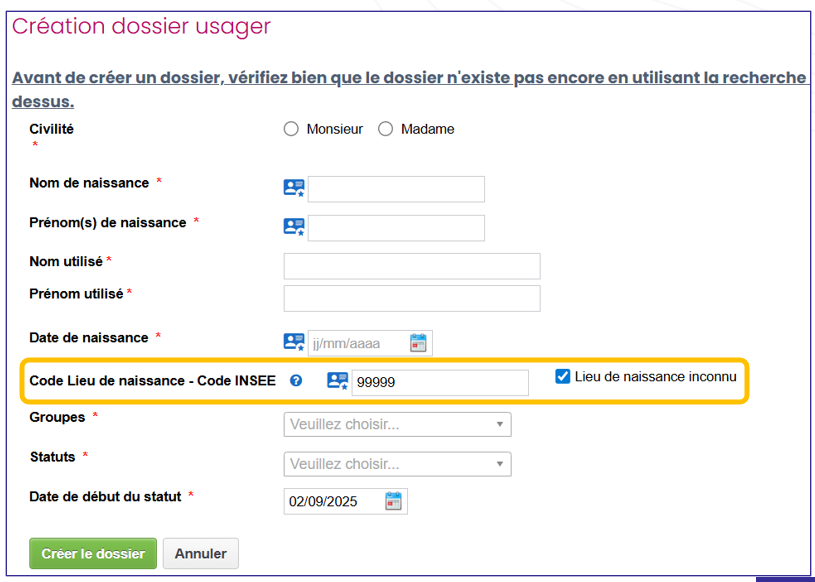Open the Groupes dropdown list
Image resolution: width=815 pixels, height=582 pixels.
(x=397, y=425)
